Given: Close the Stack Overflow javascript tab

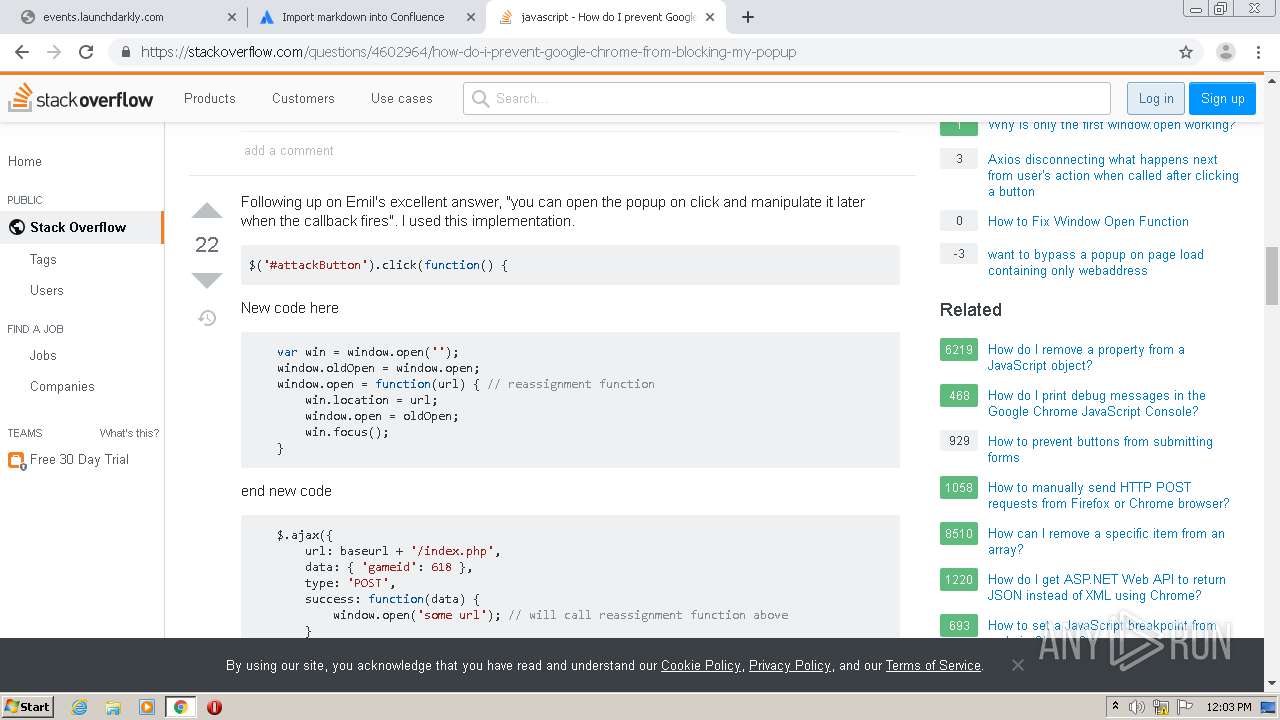Looking at the screenshot, I should [x=710, y=17].
